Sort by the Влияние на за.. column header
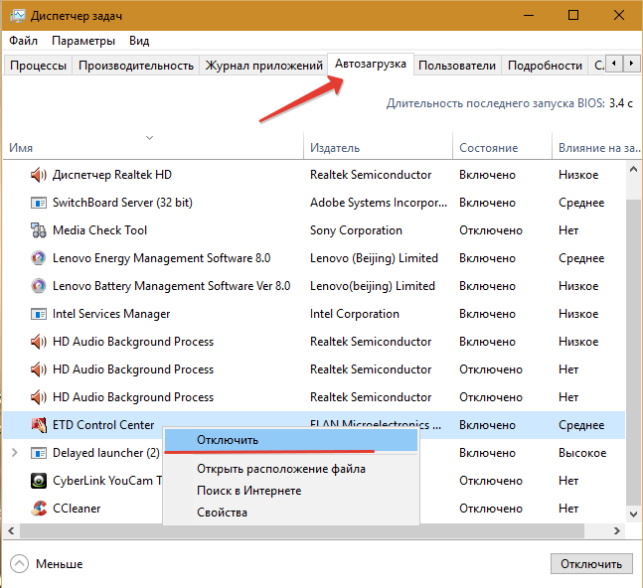The image size is (643, 588). (597, 148)
